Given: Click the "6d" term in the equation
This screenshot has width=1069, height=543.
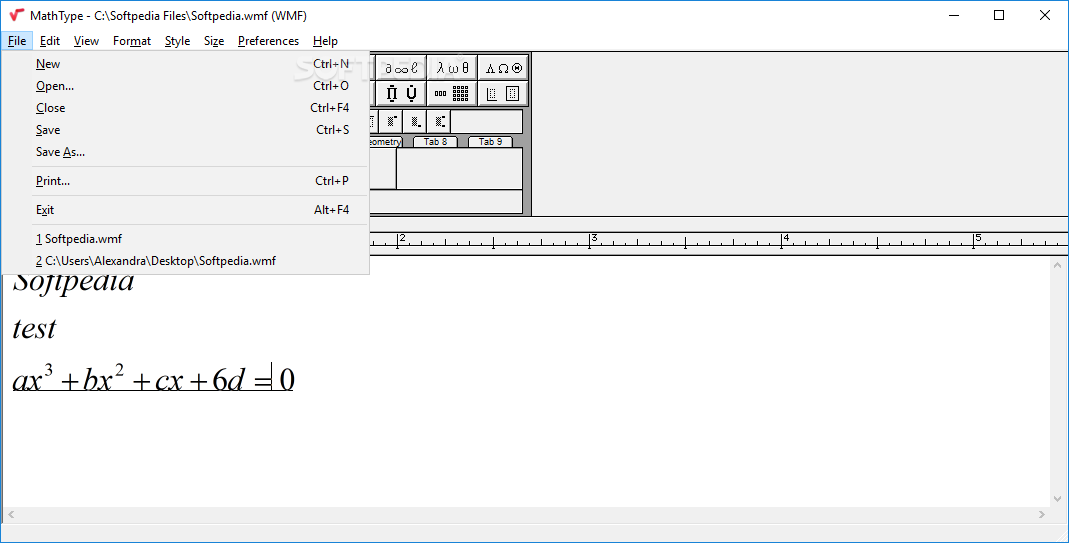Looking at the screenshot, I should [228, 381].
